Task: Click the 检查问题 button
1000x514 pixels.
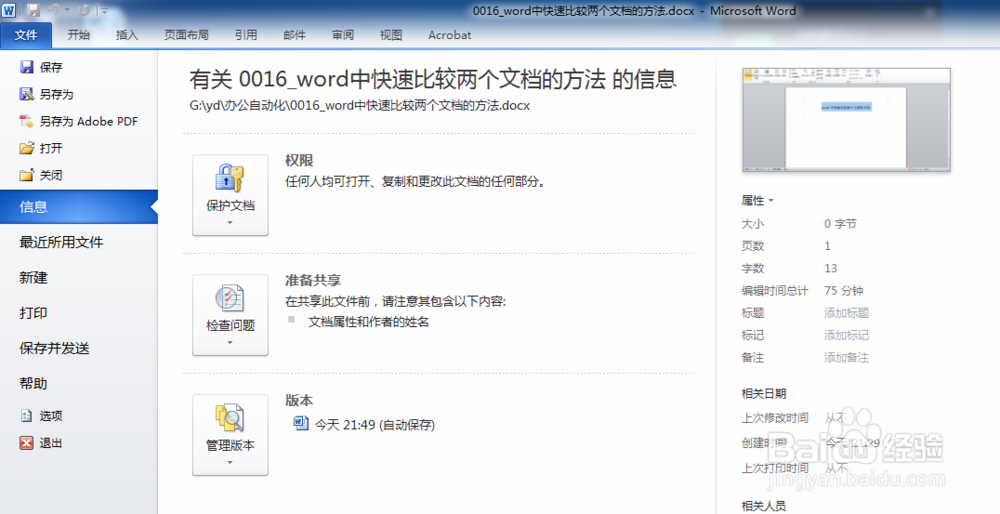Action: [x=230, y=315]
